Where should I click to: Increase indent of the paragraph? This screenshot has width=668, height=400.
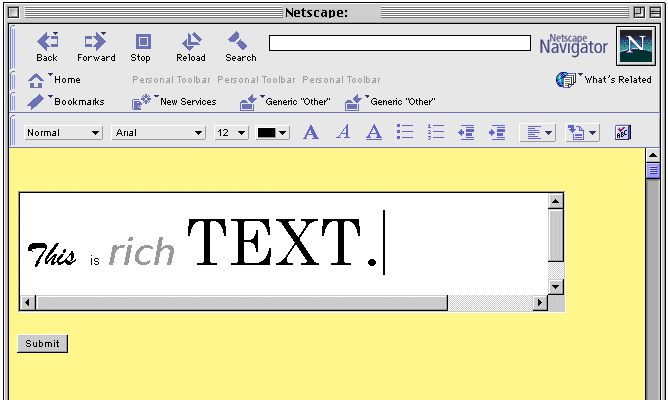[497, 132]
